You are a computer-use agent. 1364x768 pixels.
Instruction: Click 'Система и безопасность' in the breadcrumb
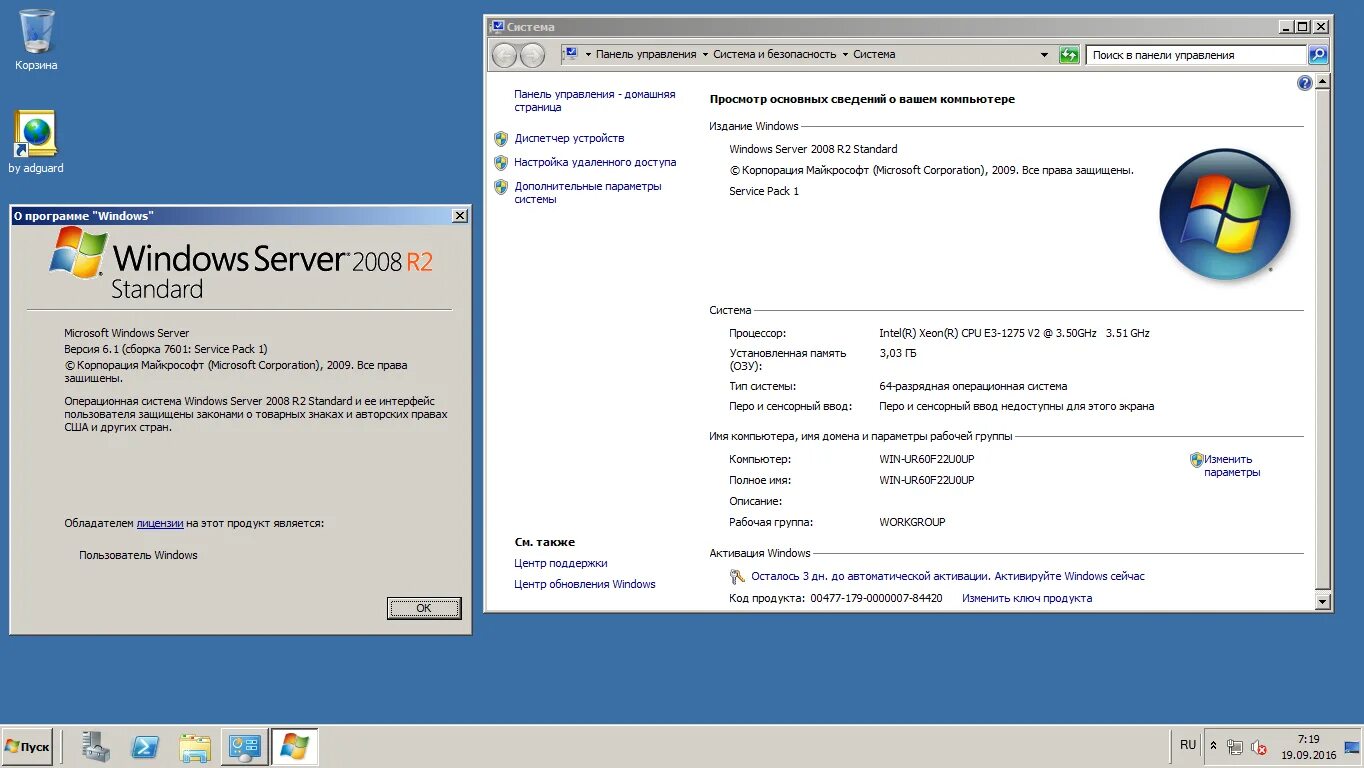(x=775, y=54)
